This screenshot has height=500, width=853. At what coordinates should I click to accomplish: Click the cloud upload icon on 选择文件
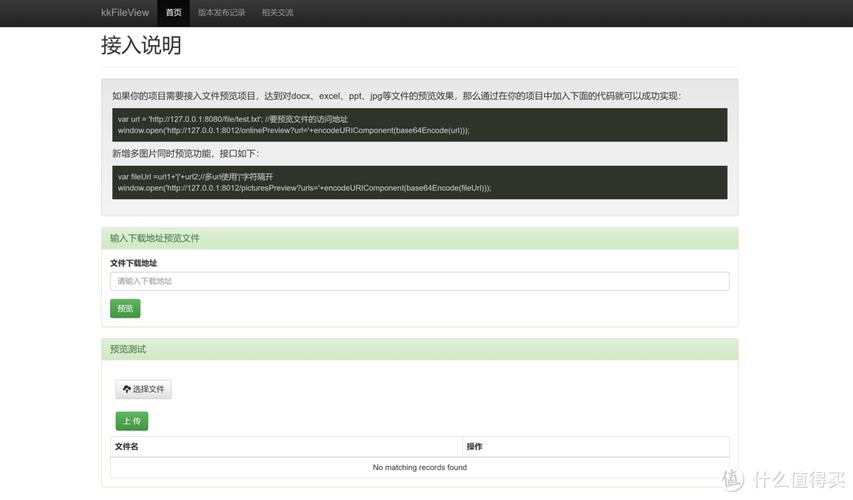[x=126, y=389]
